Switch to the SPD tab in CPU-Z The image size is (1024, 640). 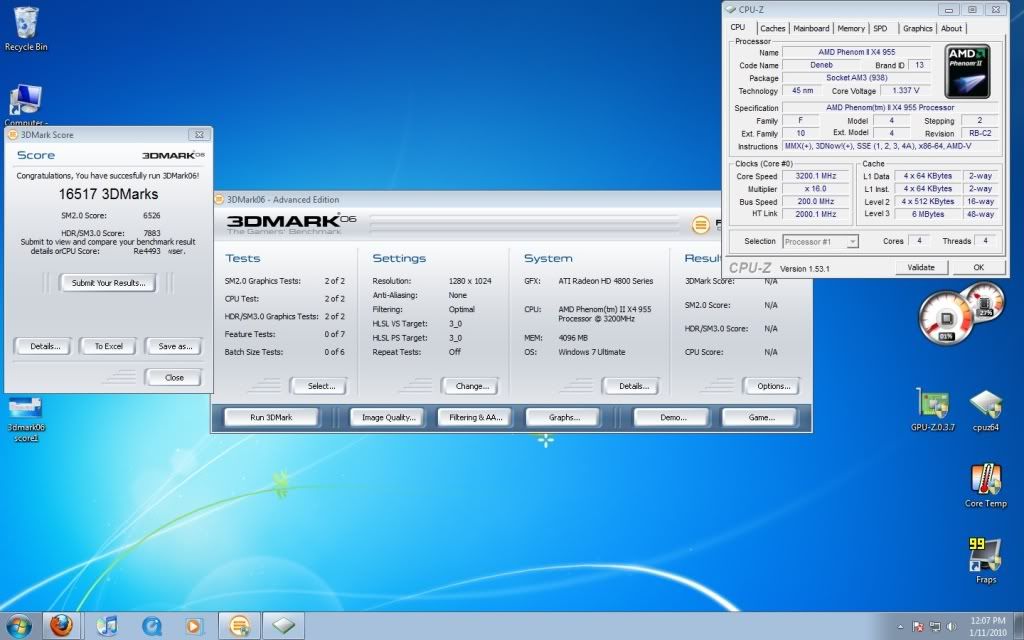(x=881, y=28)
